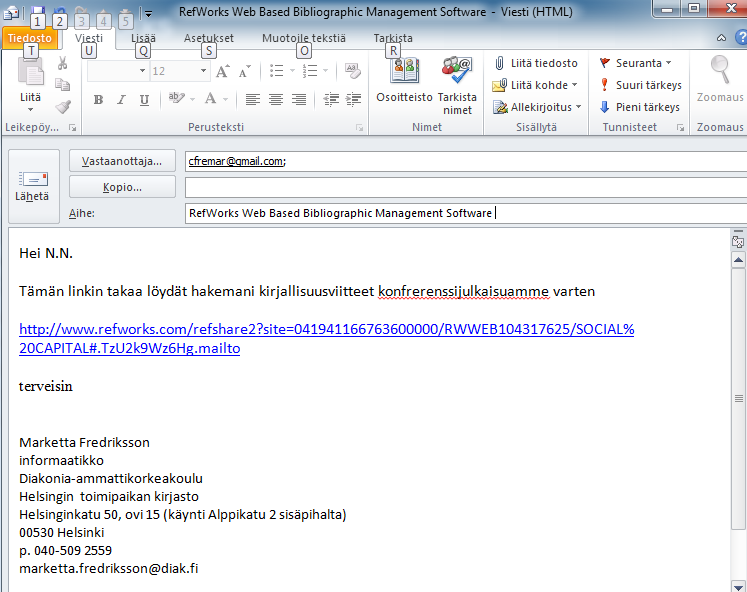
Task: Click the font color A icon
Action: 210,99
